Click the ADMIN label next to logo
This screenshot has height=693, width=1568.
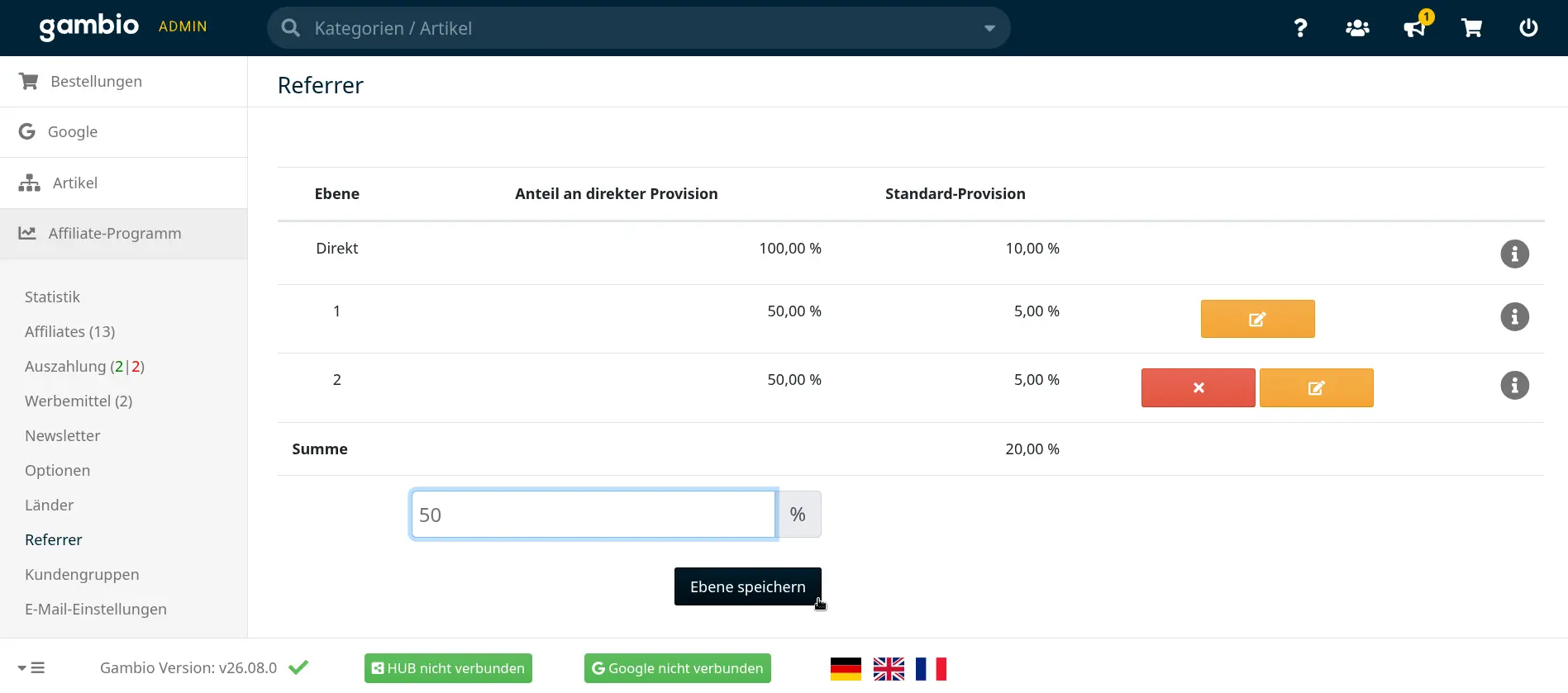pyautogui.click(x=183, y=26)
